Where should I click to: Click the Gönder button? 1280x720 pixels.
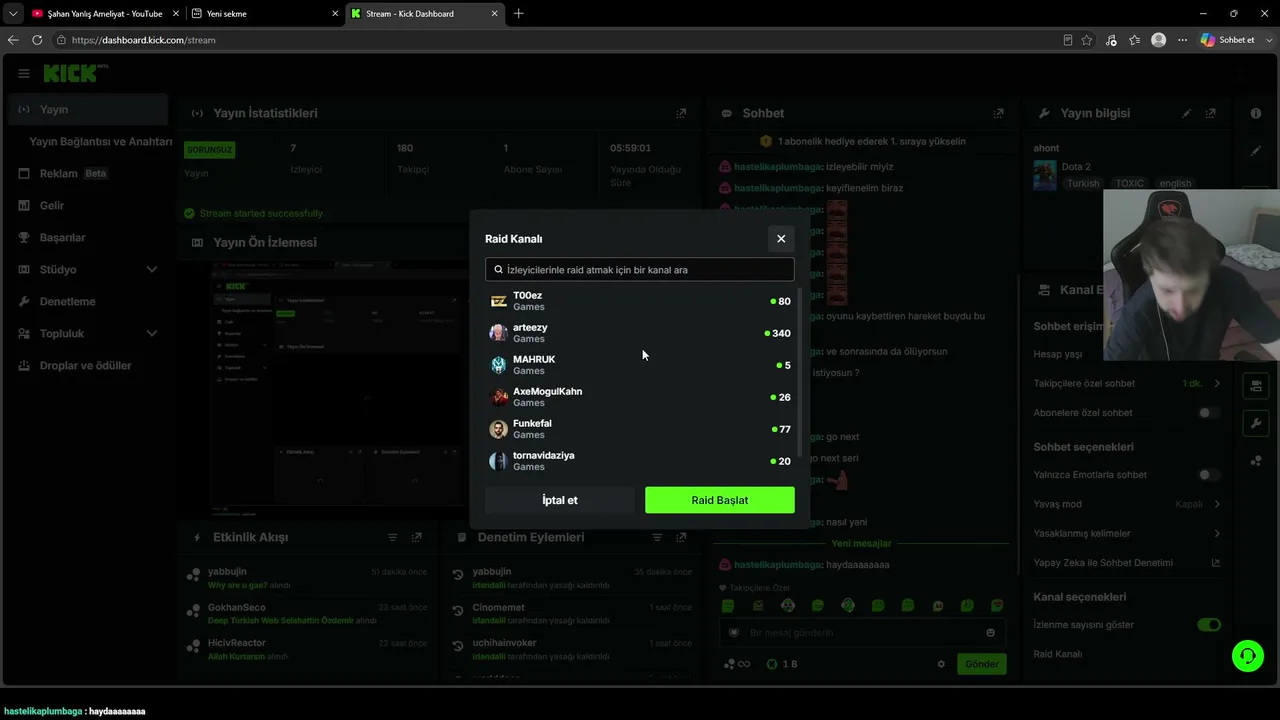pyautogui.click(x=982, y=664)
